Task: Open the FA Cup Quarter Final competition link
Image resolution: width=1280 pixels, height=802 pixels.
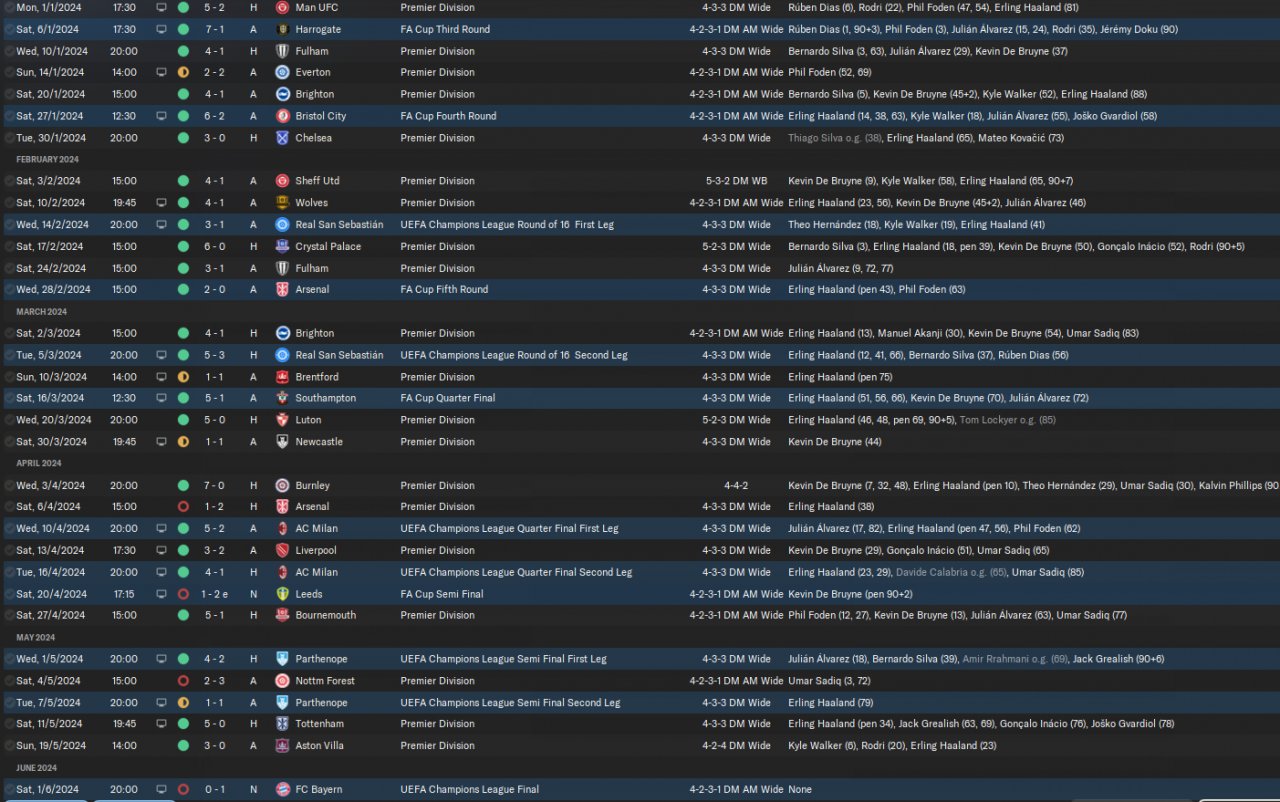Action: (448, 398)
